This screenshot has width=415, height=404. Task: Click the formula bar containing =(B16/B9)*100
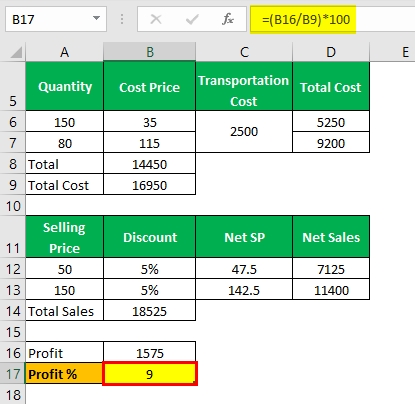pyautogui.click(x=332, y=19)
